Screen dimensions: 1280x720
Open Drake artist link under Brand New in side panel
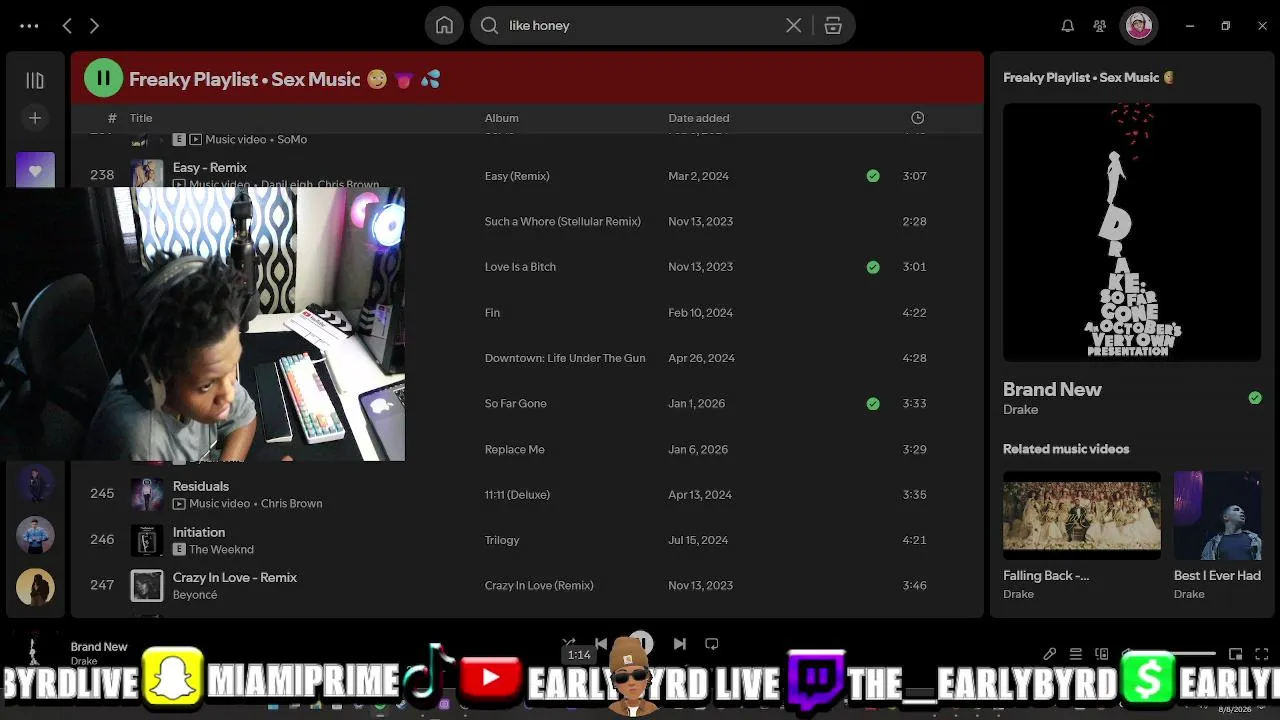pos(1020,410)
